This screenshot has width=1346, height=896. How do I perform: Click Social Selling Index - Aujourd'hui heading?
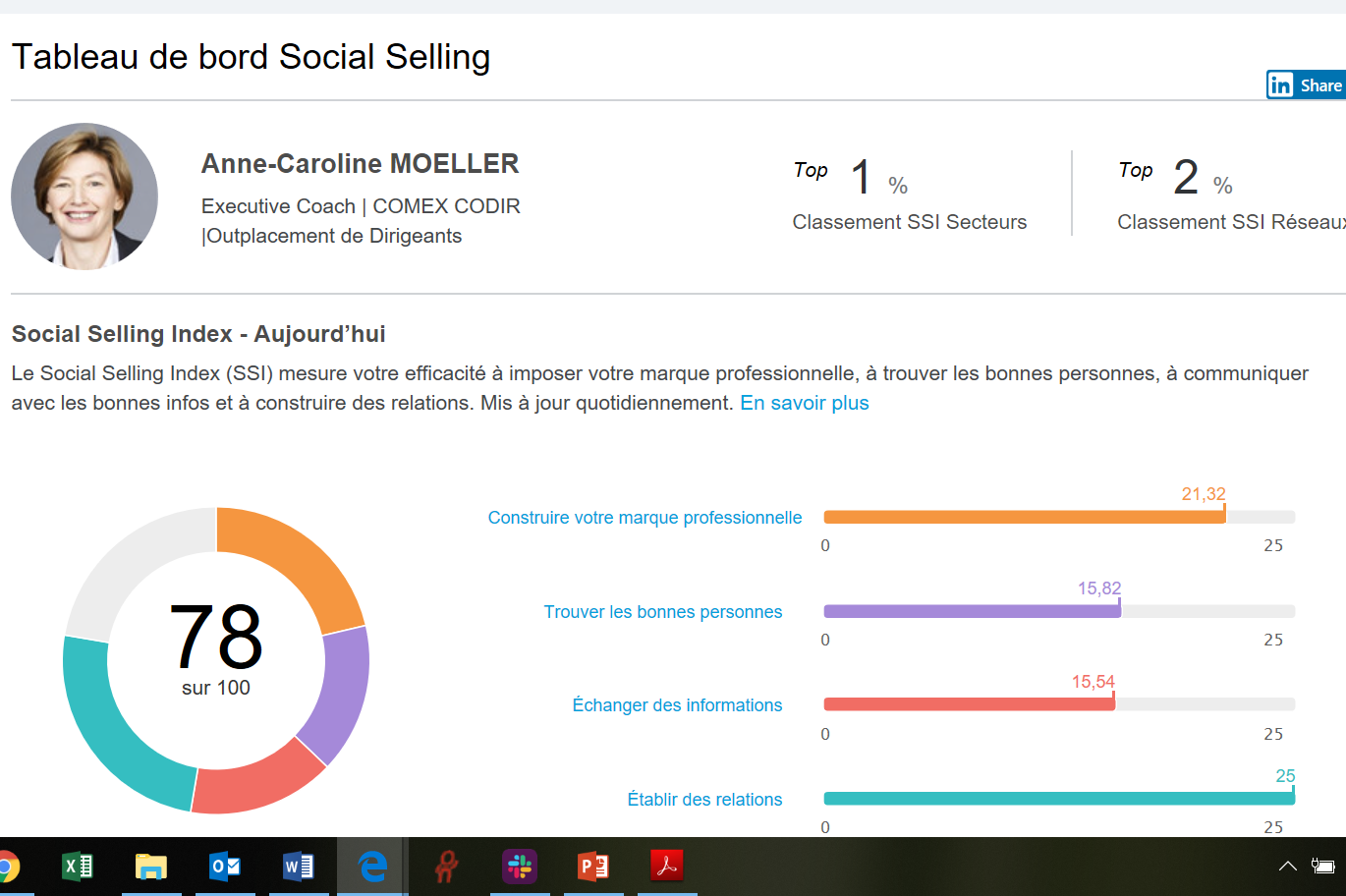[x=198, y=334]
